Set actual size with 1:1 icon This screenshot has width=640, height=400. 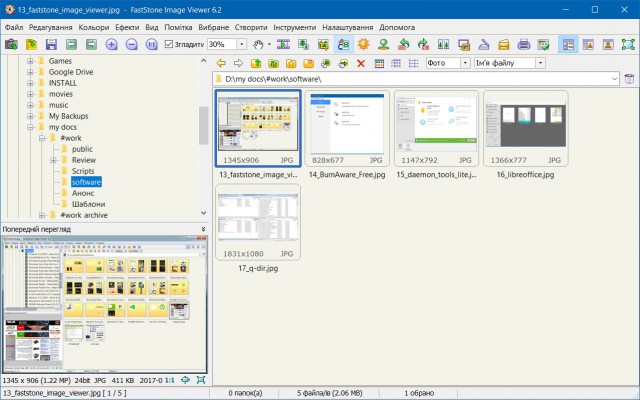[x=151, y=44]
